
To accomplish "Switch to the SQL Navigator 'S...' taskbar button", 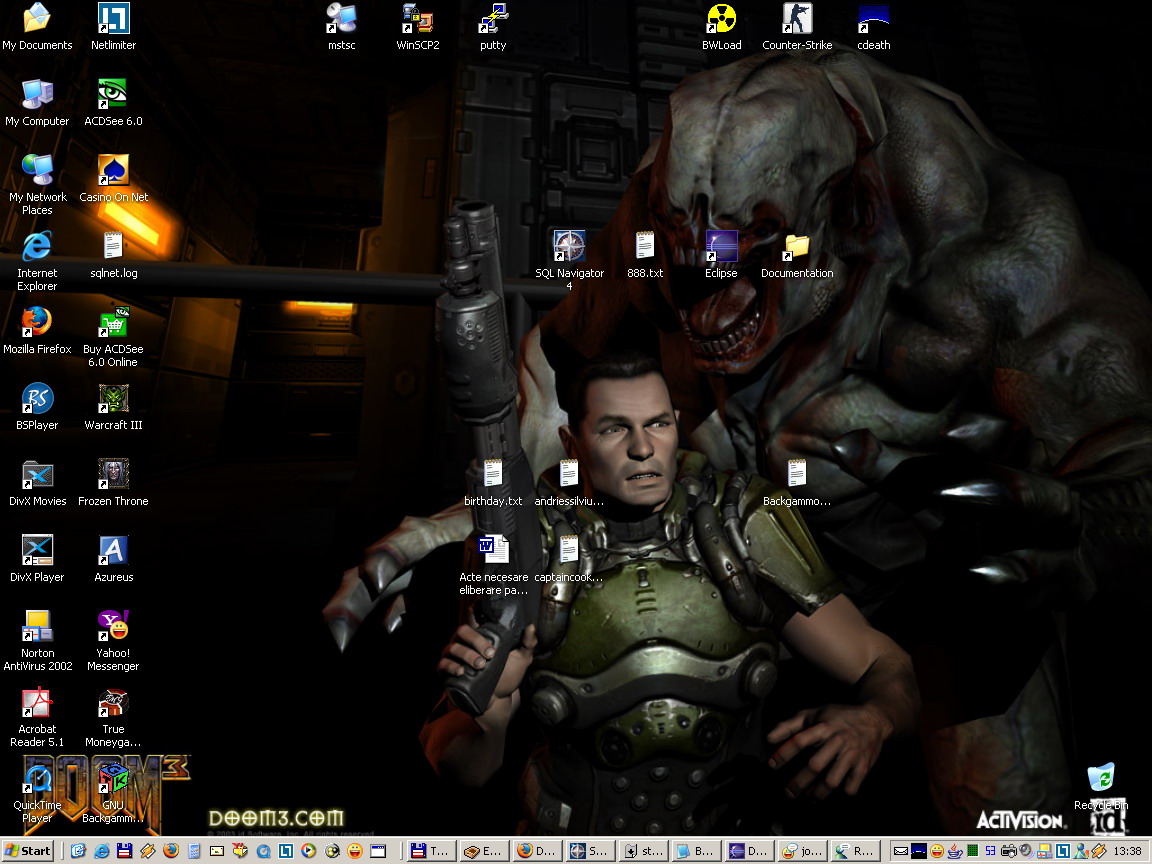I will 590,851.
